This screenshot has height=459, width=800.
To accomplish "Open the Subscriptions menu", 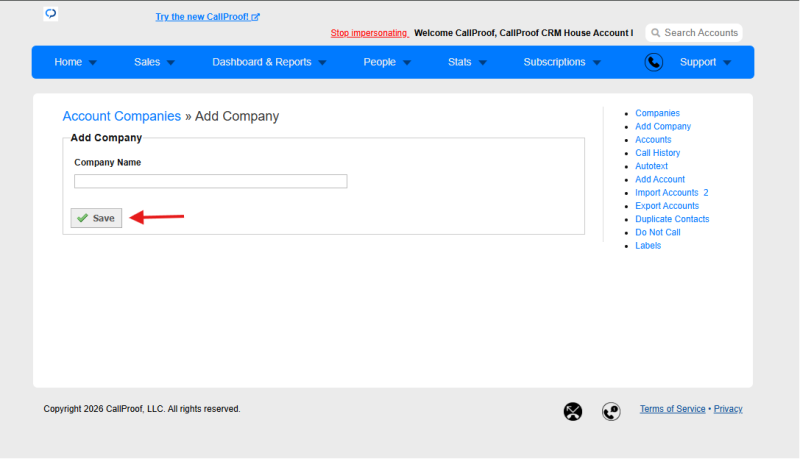I will [554, 62].
